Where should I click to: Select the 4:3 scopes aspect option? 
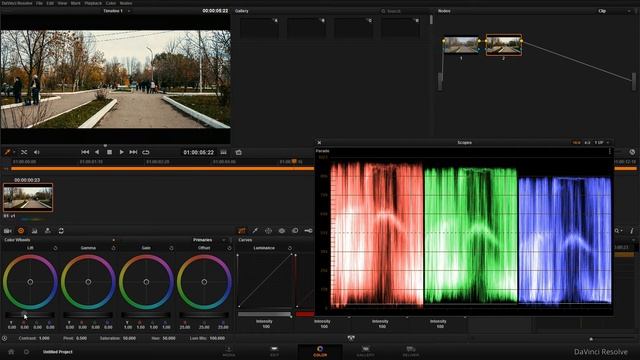pos(587,142)
